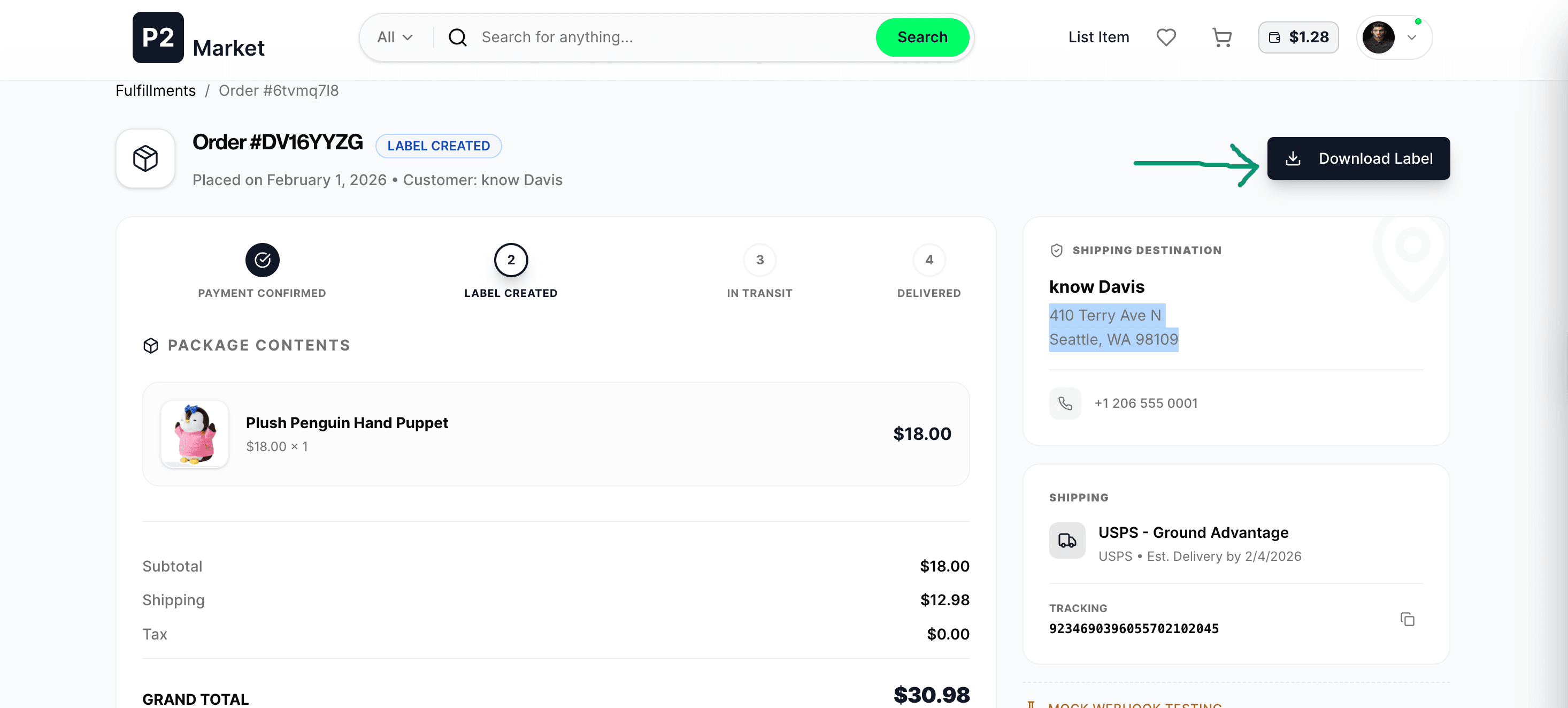This screenshot has width=1568, height=708.
Task: Open the shopping cart icon
Action: point(1221,37)
